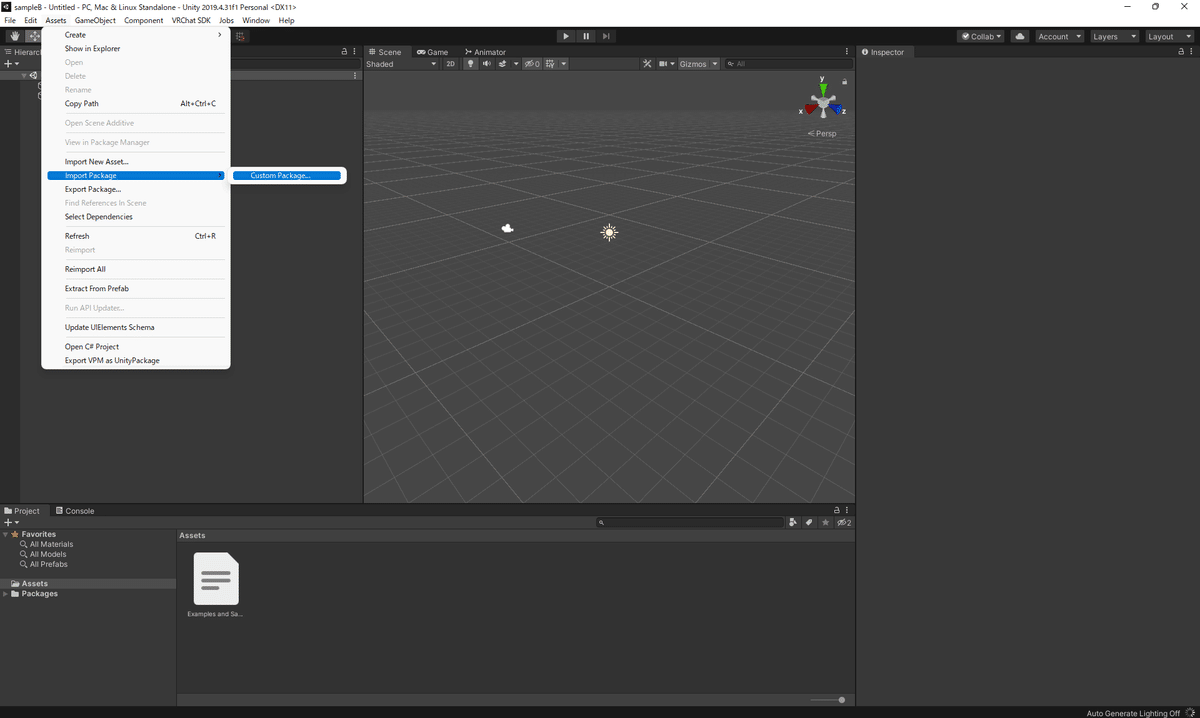Image resolution: width=1200 pixels, height=718 pixels.
Task: Click Custom Package submenu item
Action: click(287, 176)
